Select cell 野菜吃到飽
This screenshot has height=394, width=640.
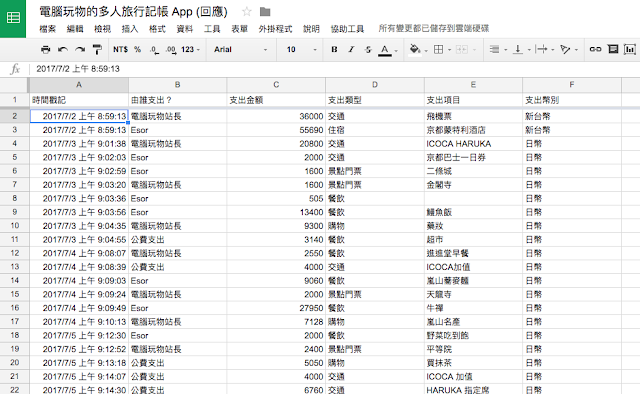(x=473, y=335)
